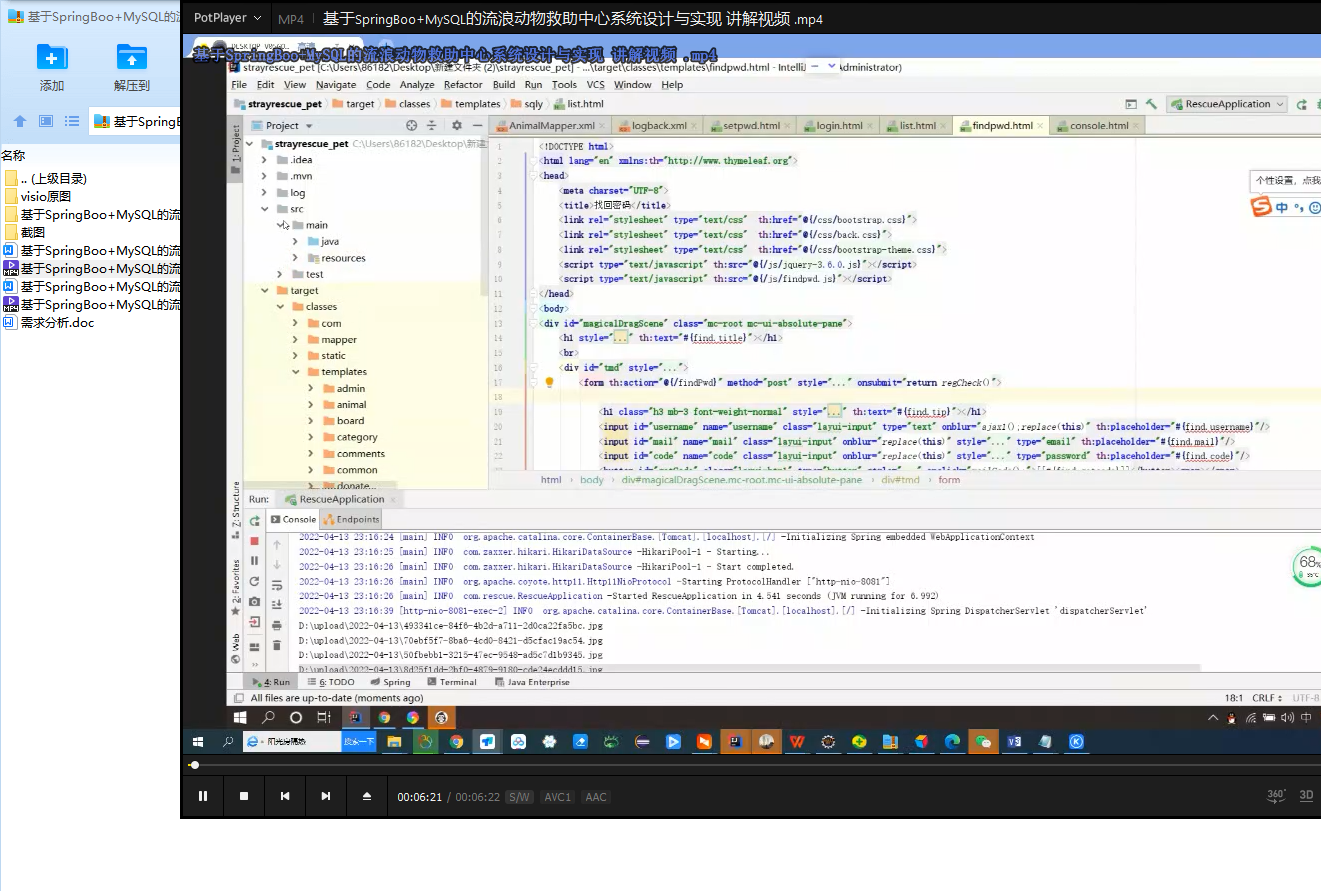Image resolution: width=1321 pixels, height=891 pixels.
Task: Click the AVC1 video codec badge
Action: 557,797
